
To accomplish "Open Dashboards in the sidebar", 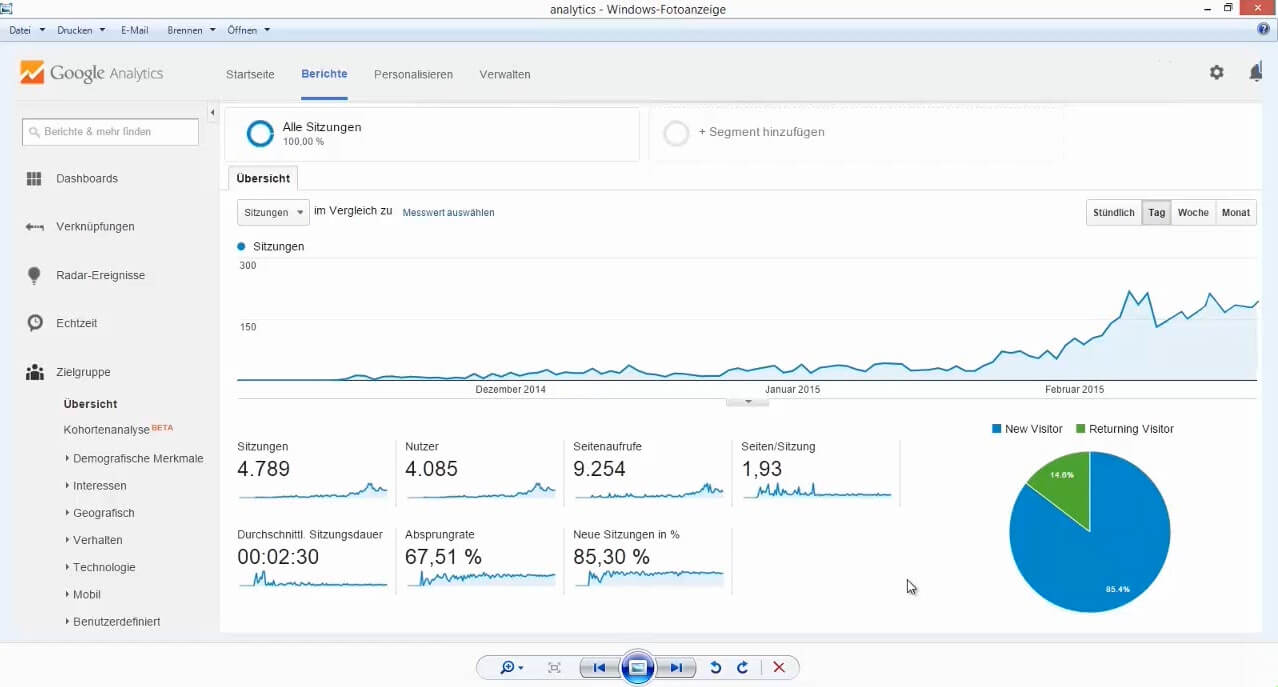I will tap(87, 178).
